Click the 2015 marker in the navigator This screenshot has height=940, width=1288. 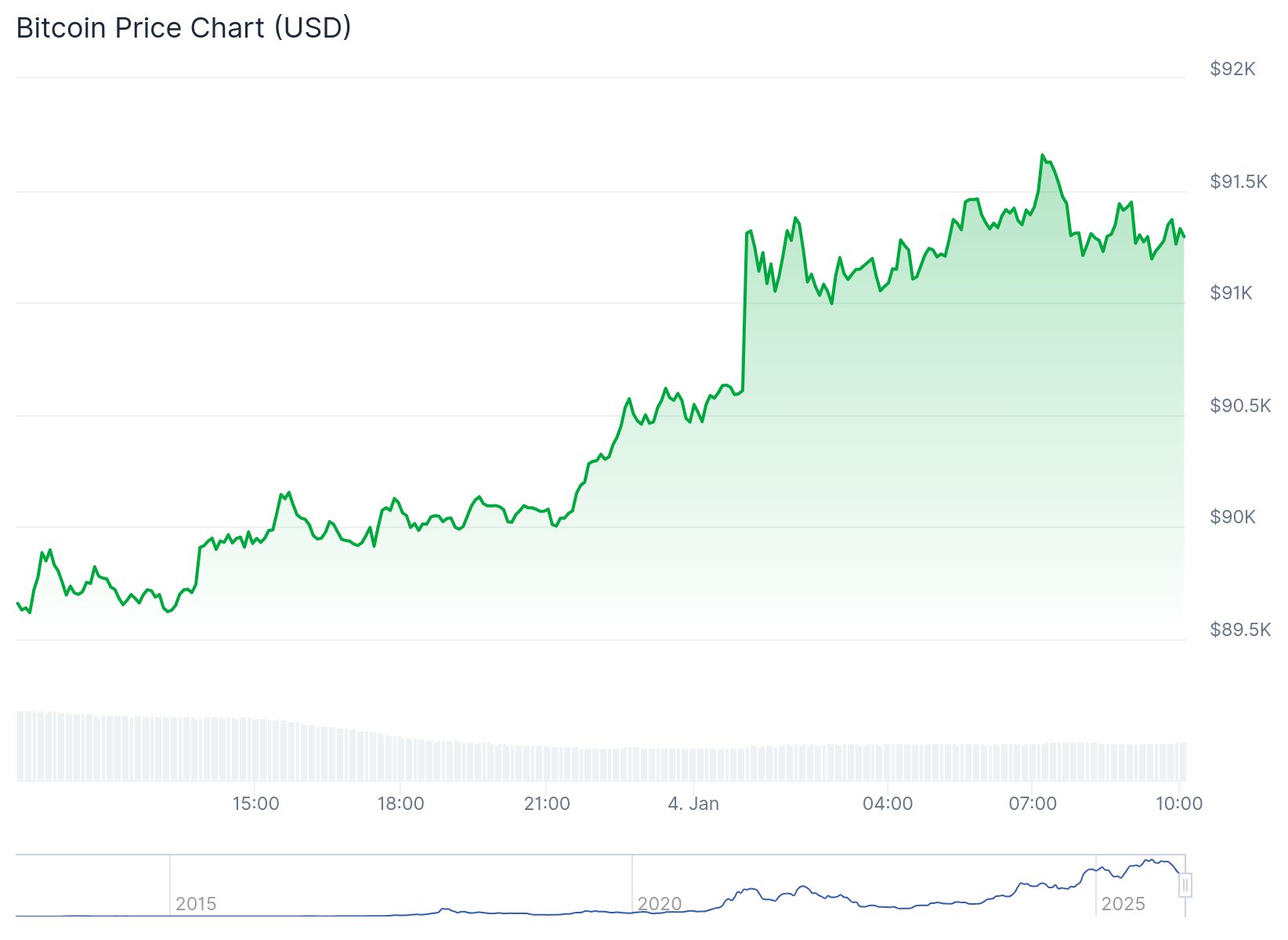pyautogui.click(x=196, y=904)
